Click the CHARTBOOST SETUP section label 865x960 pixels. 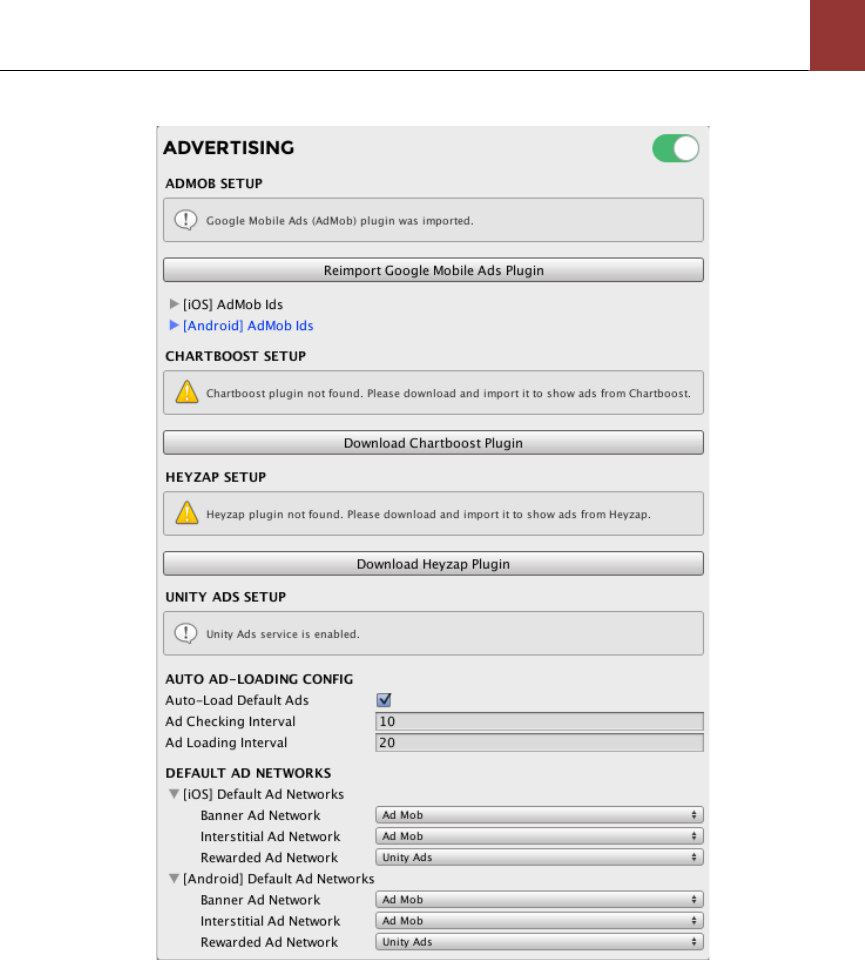coord(235,356)
